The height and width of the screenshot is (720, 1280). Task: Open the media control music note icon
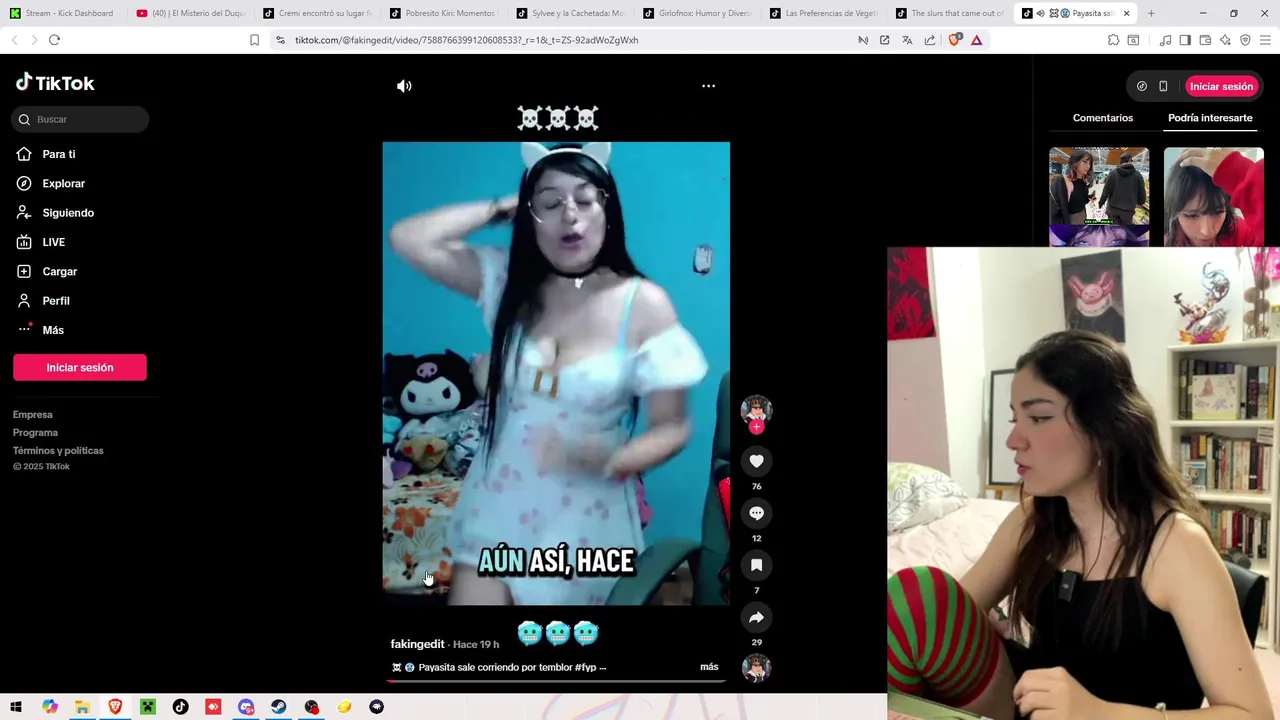coord(1165,40)
